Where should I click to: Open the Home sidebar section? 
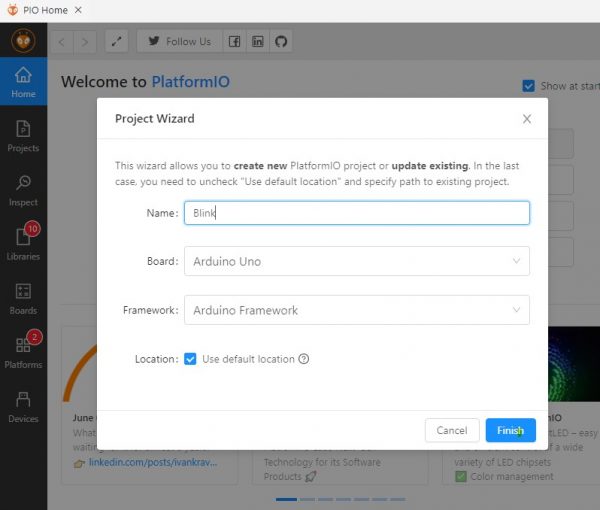pos(23,81)
